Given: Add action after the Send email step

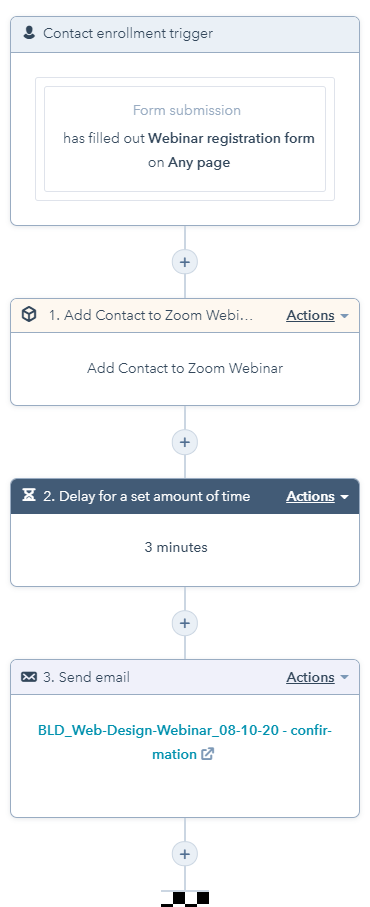Looking at the screenshot, I should pyautogui.click(x=185, y=854).
